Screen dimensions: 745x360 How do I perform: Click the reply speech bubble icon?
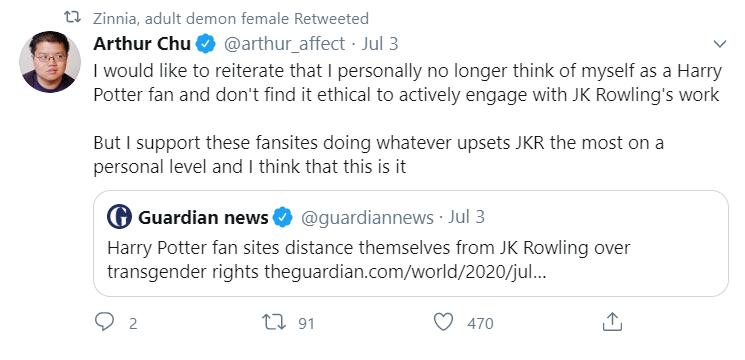[104, 322]
